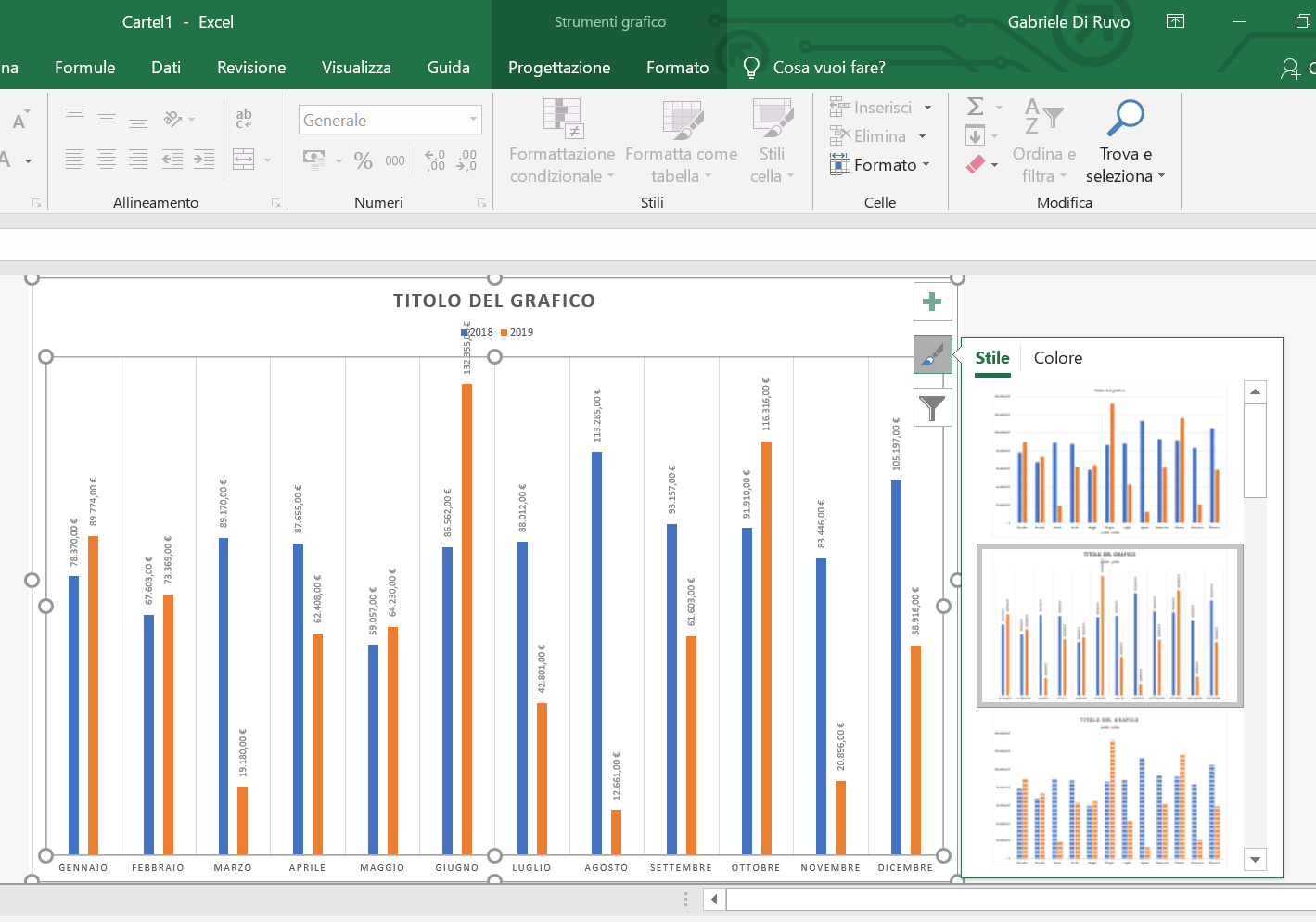Screen dimensions: 1316x922
Task: Click the increase indent icon
Action: click(x=204, y=160)
